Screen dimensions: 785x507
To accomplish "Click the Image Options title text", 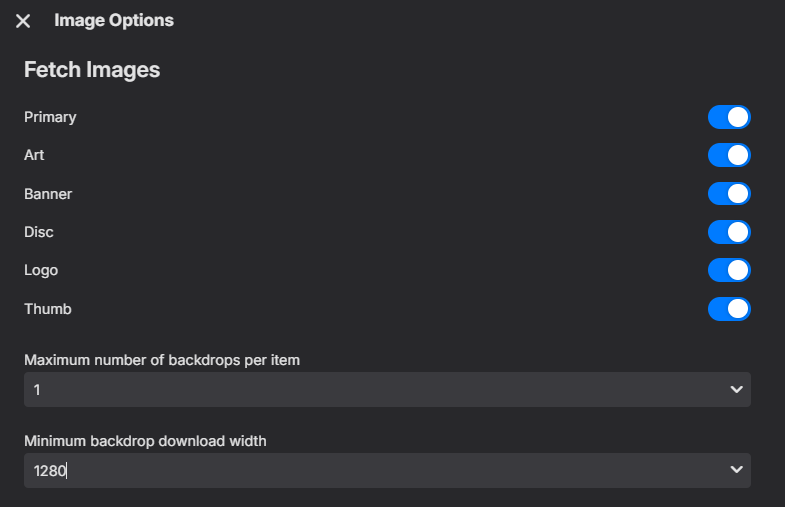I will (114, 20).
